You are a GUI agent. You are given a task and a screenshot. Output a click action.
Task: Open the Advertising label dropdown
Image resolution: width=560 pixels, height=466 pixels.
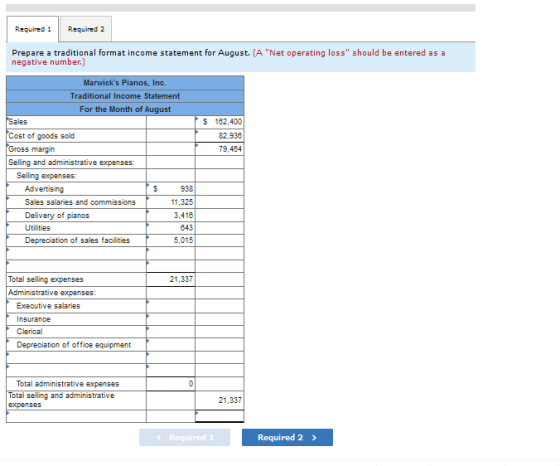point(76,189)
